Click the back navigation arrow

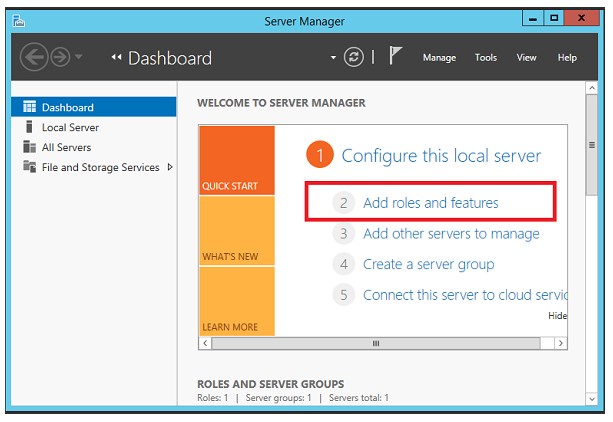tap(33, 58)
